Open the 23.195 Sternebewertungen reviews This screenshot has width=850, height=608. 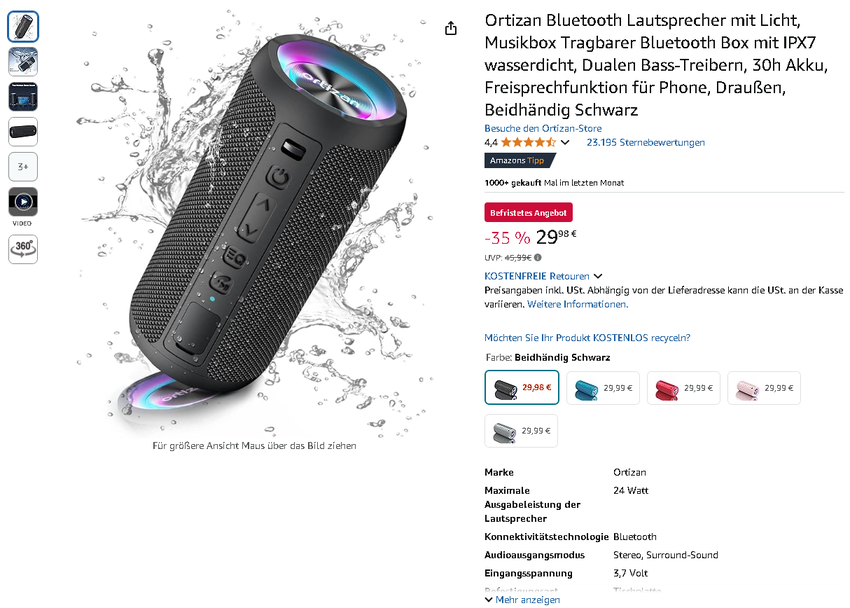pyautogui.click(x=640, y=142)
